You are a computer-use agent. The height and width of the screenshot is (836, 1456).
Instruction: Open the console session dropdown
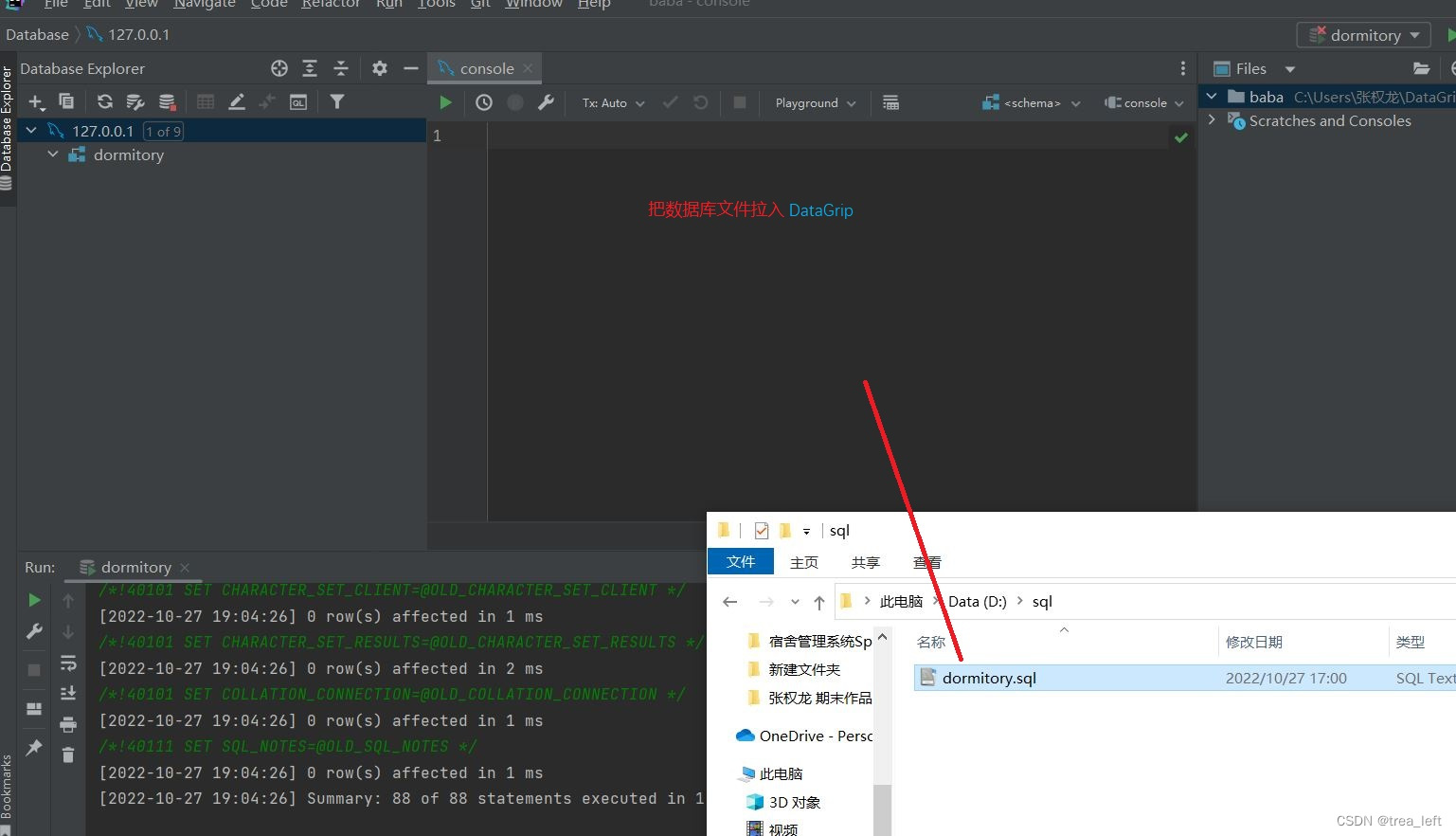pos(1144,102)
